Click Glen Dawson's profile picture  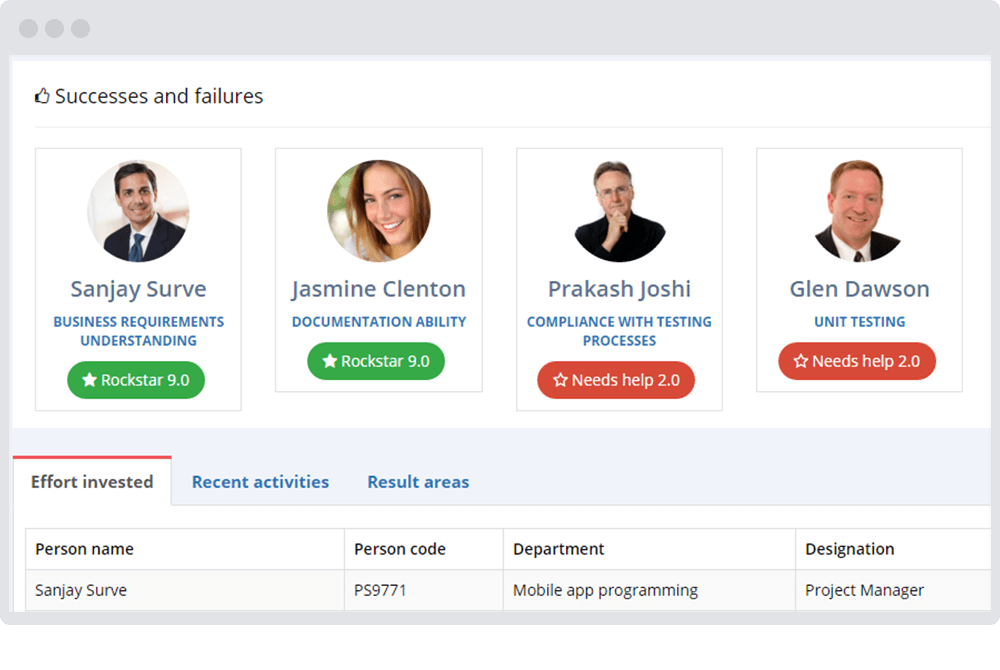[859, 211]
